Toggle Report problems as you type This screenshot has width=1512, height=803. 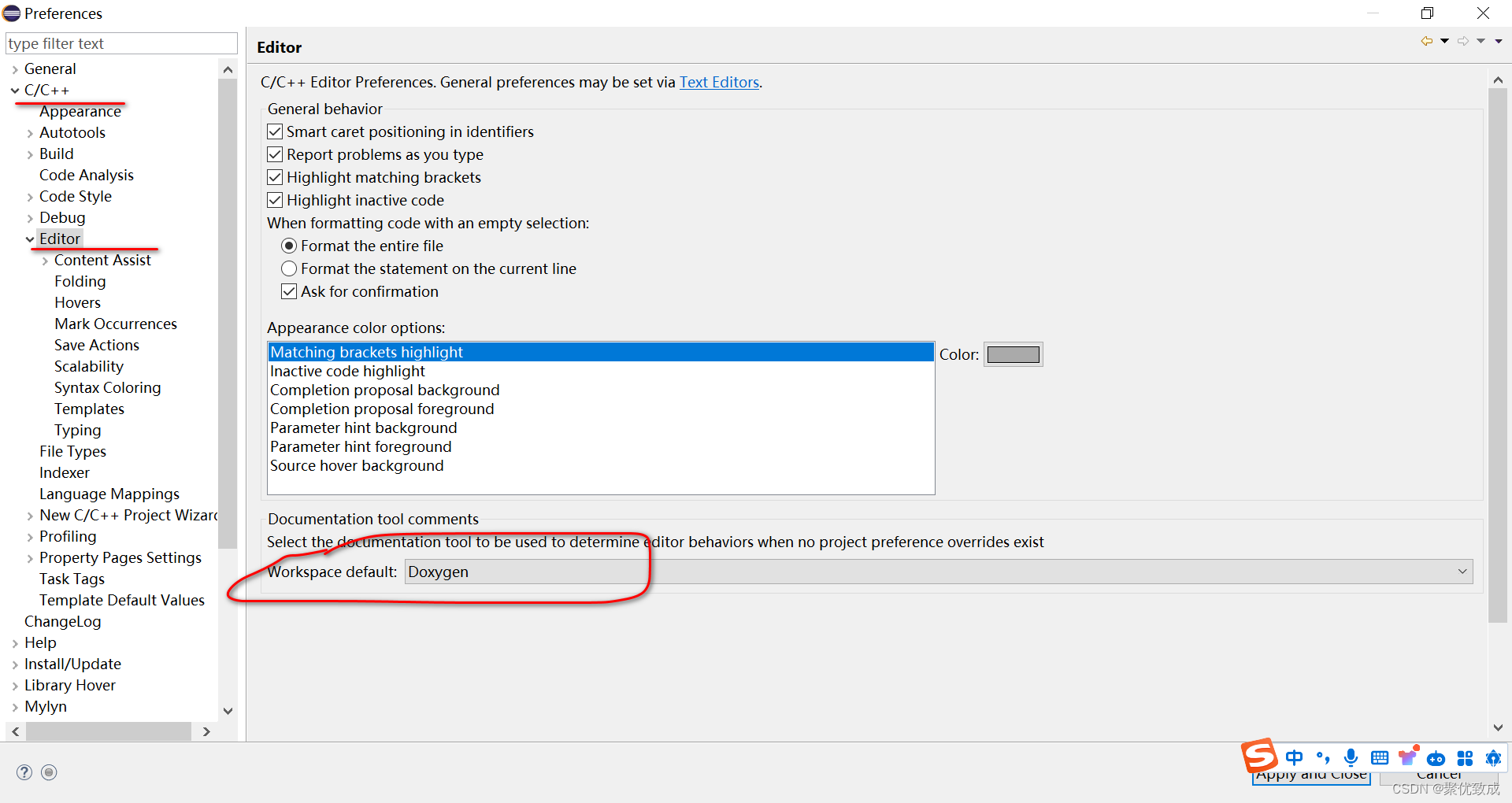275,154
